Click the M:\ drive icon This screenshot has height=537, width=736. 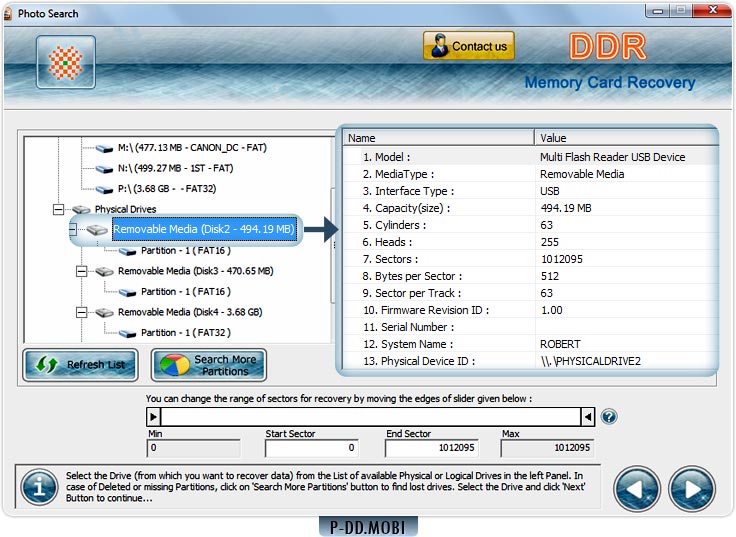(104, 149)
